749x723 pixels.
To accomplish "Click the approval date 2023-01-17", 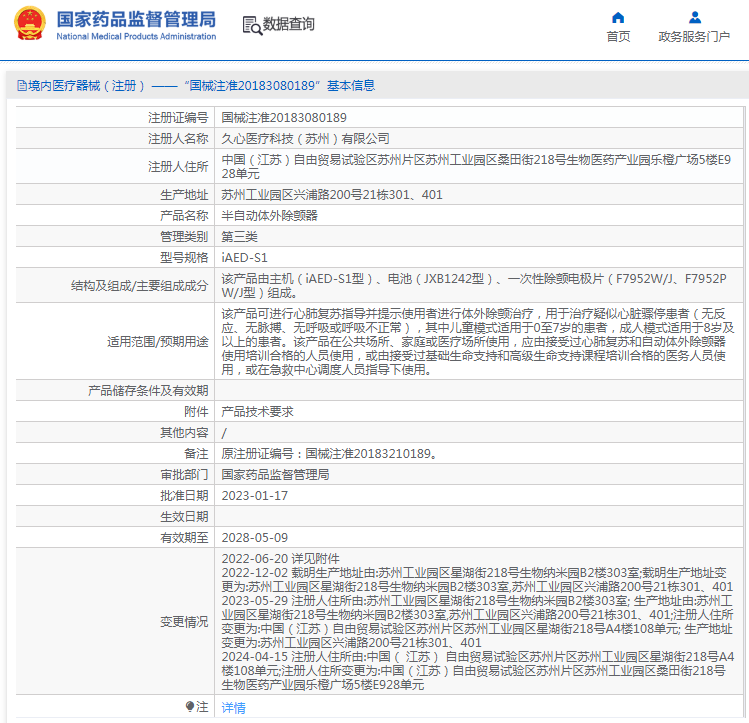I will click(254, 495).
